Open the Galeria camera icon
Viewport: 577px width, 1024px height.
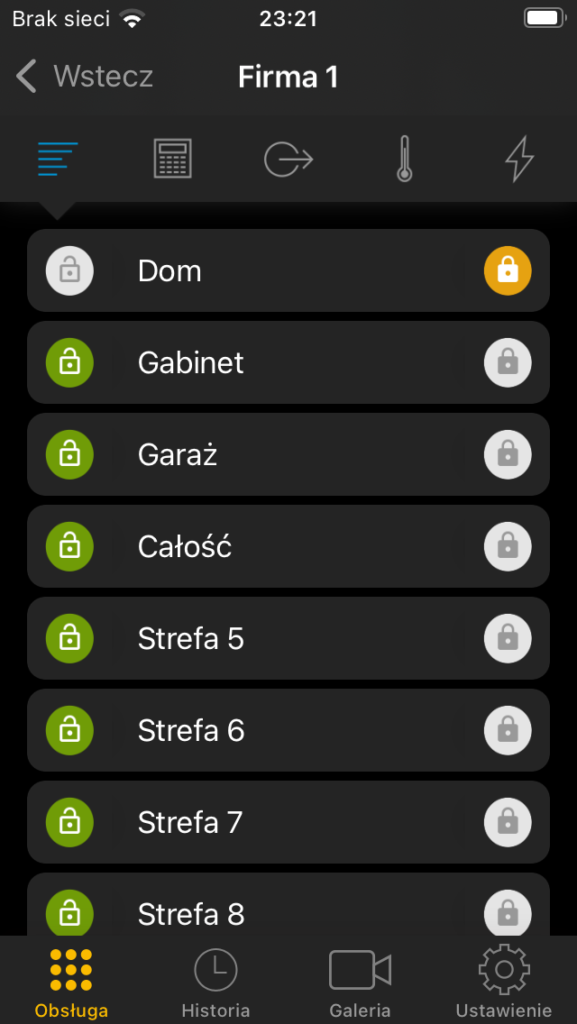coord(360,970)
